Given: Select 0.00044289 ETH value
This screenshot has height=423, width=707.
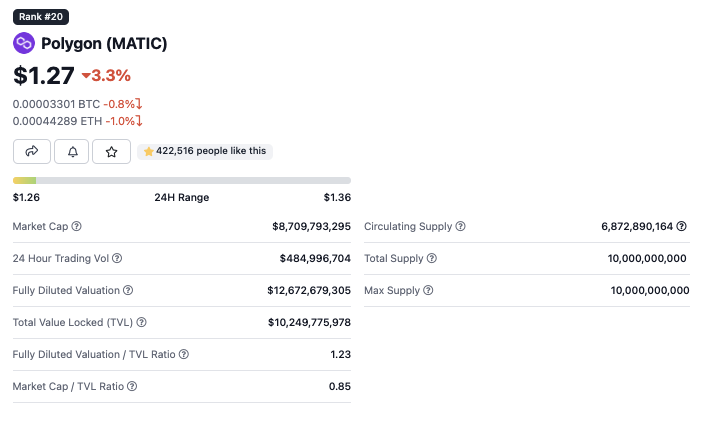Looking at the screenshot, I should point(57,121).
